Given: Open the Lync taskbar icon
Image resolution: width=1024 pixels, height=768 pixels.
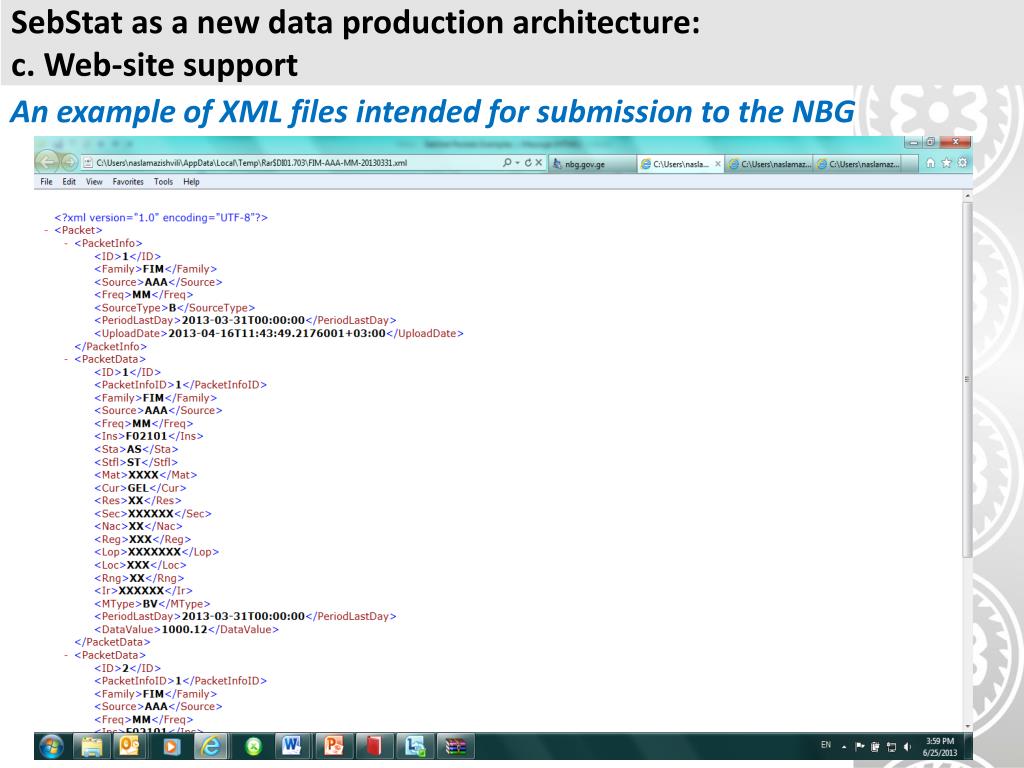Looking at the screenshot, I should point(414,746).
